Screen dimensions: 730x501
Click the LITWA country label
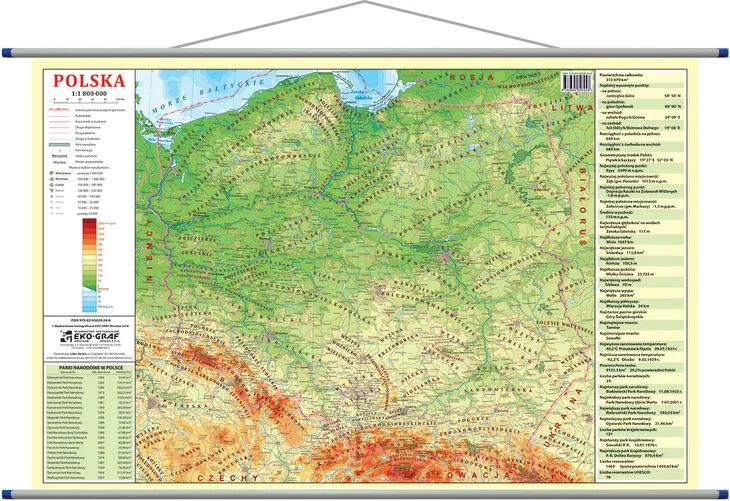pos(572,108)
